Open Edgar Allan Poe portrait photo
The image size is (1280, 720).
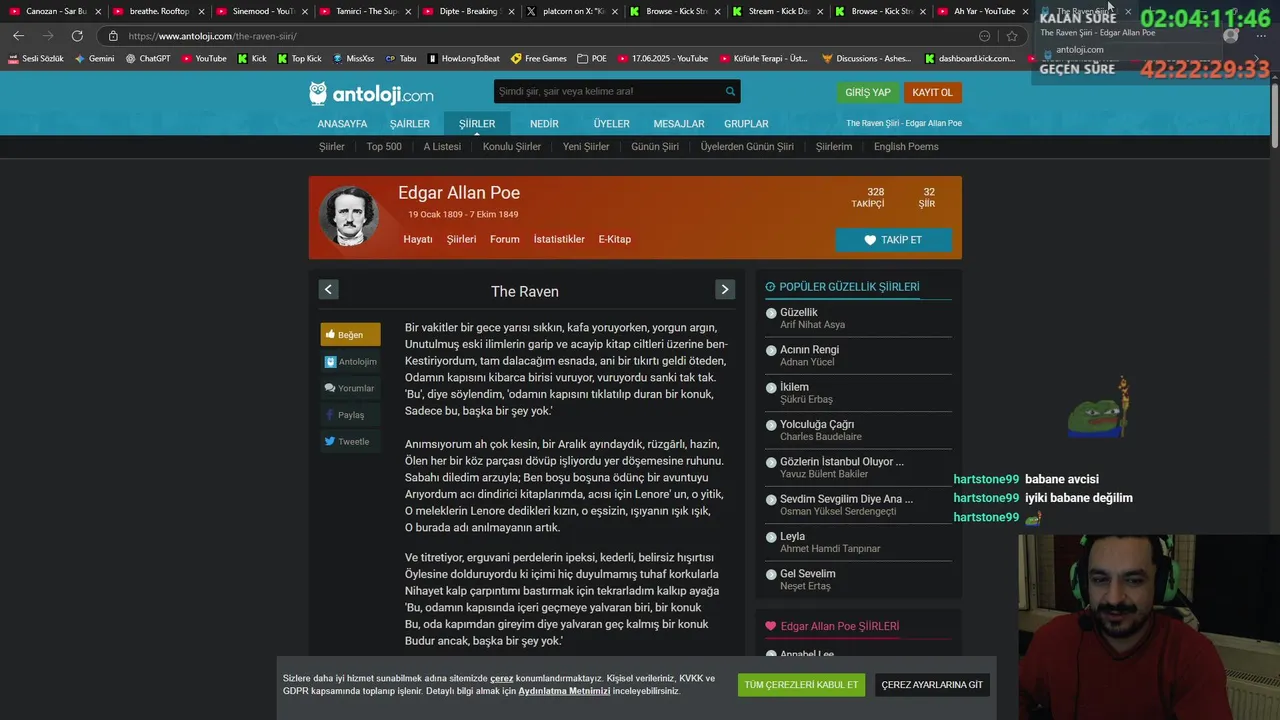(349, 216)
